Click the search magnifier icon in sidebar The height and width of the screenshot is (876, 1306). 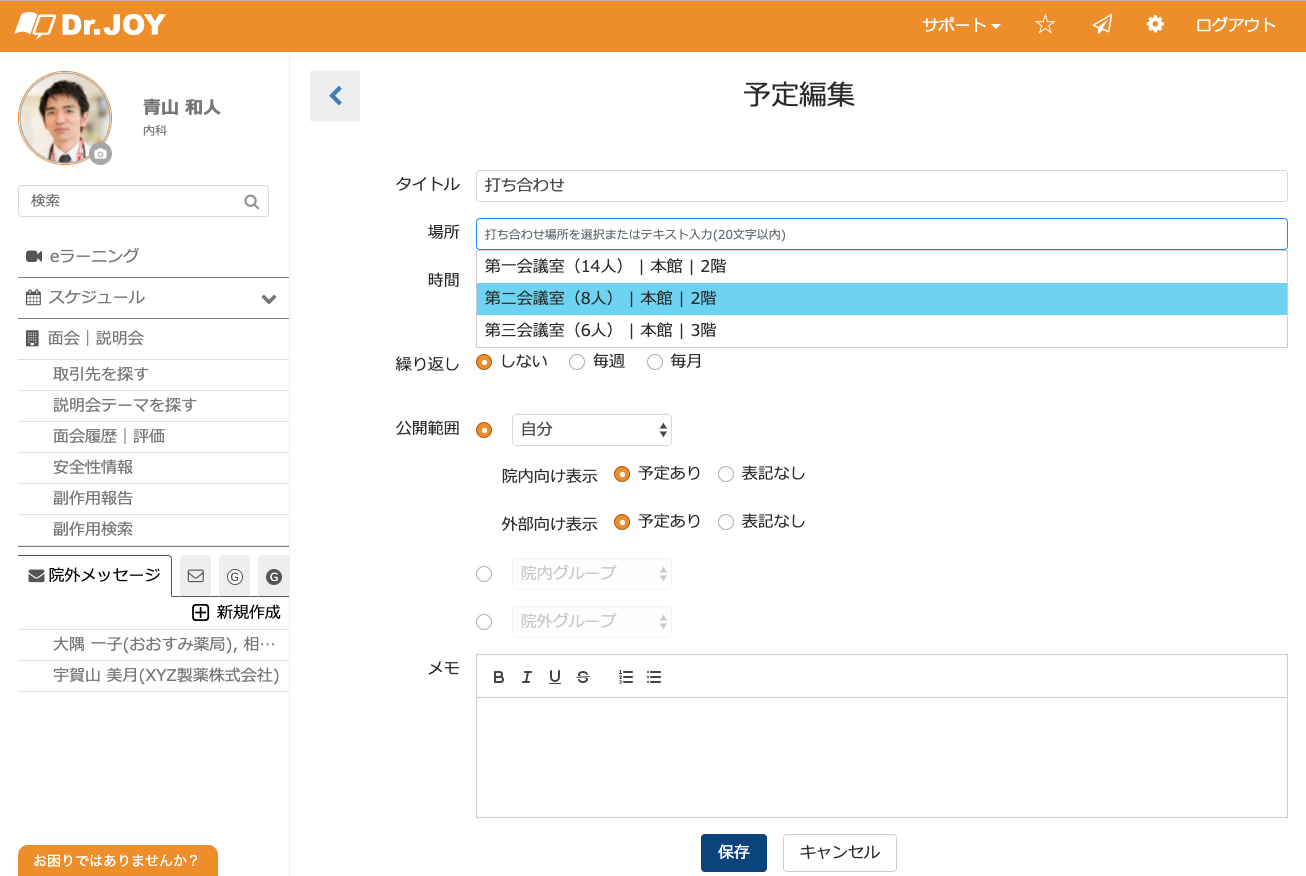coord(251,201)
